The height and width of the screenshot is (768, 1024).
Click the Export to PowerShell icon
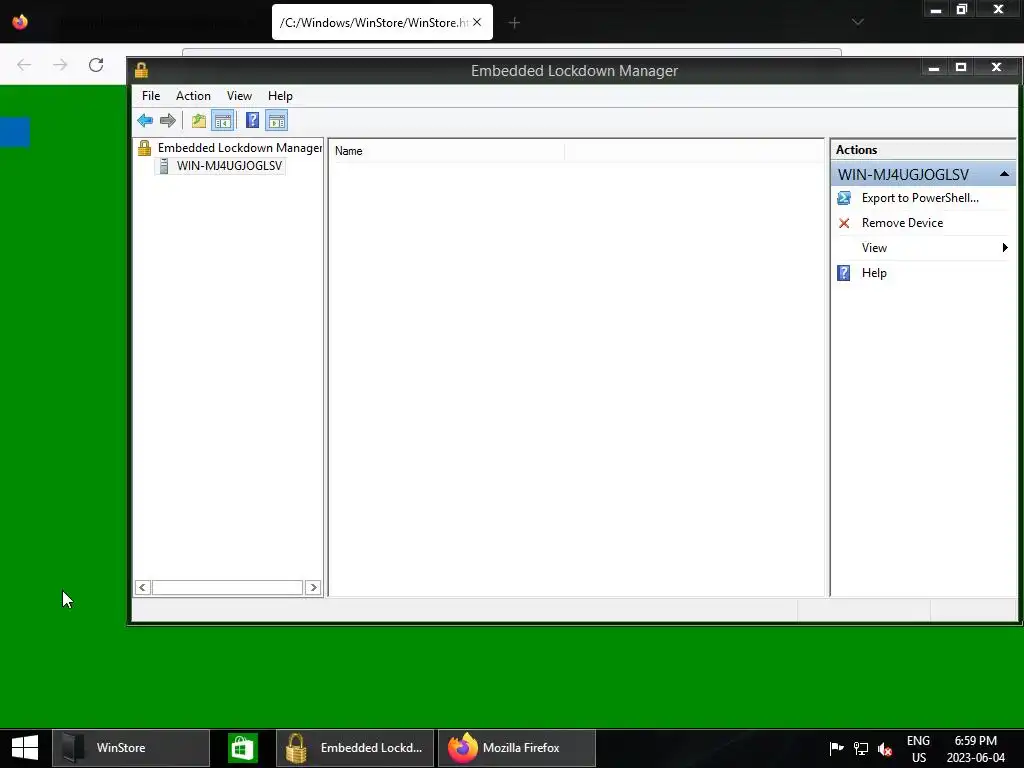(x=844, y=198)
